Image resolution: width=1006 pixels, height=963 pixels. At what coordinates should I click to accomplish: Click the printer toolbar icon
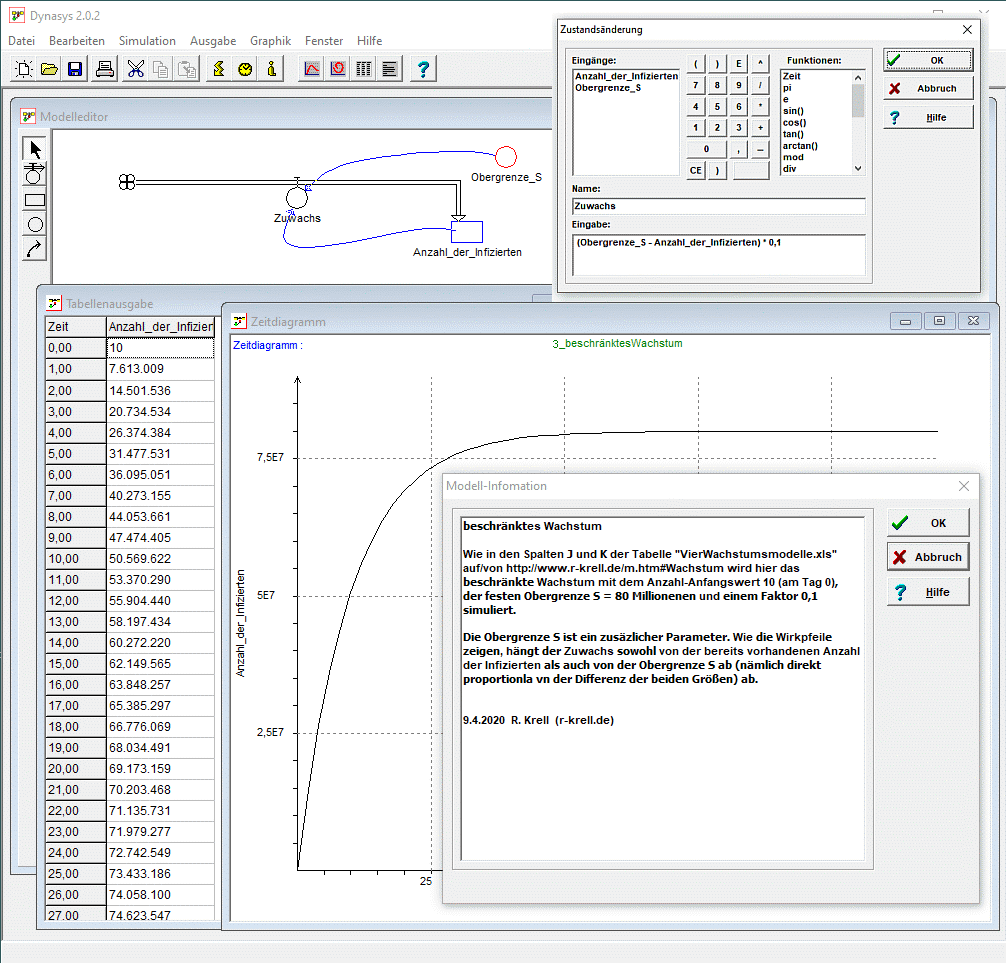click(105, 69)
